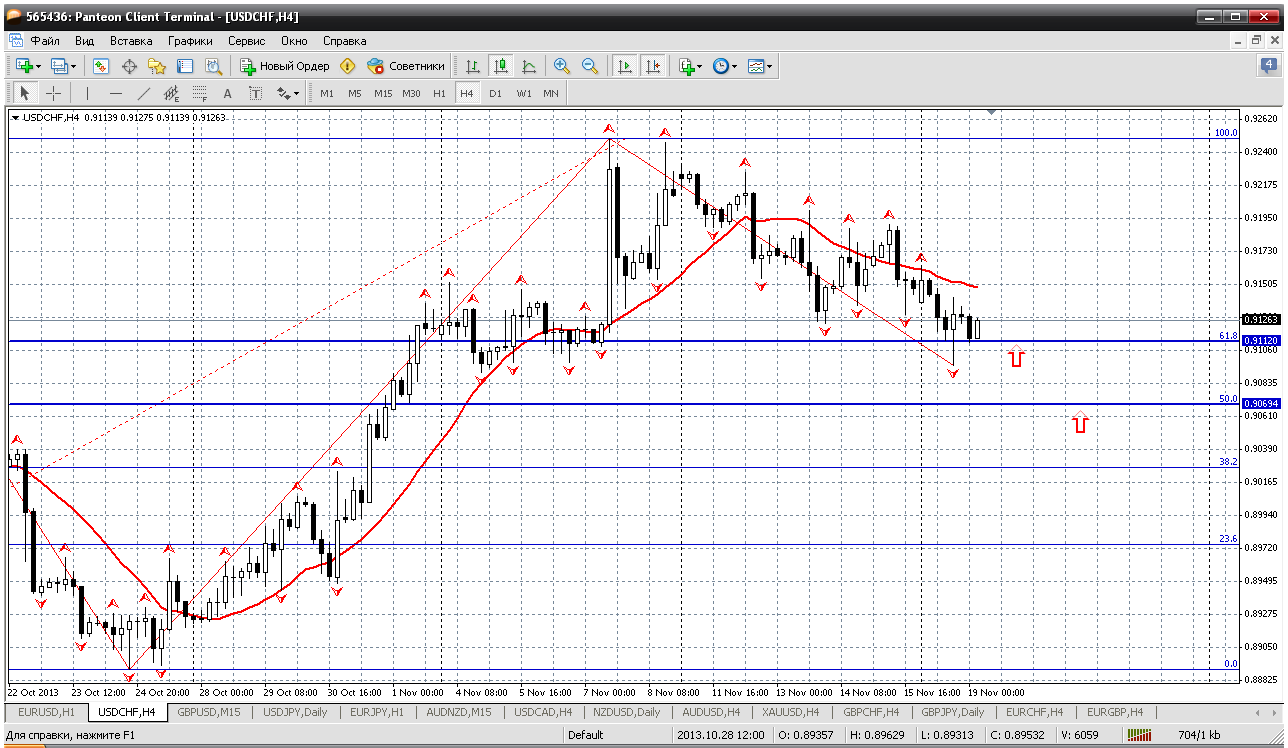1288x748 pixels.
Task: Open the Navigator star-folder icon
Action: [157, 66]
